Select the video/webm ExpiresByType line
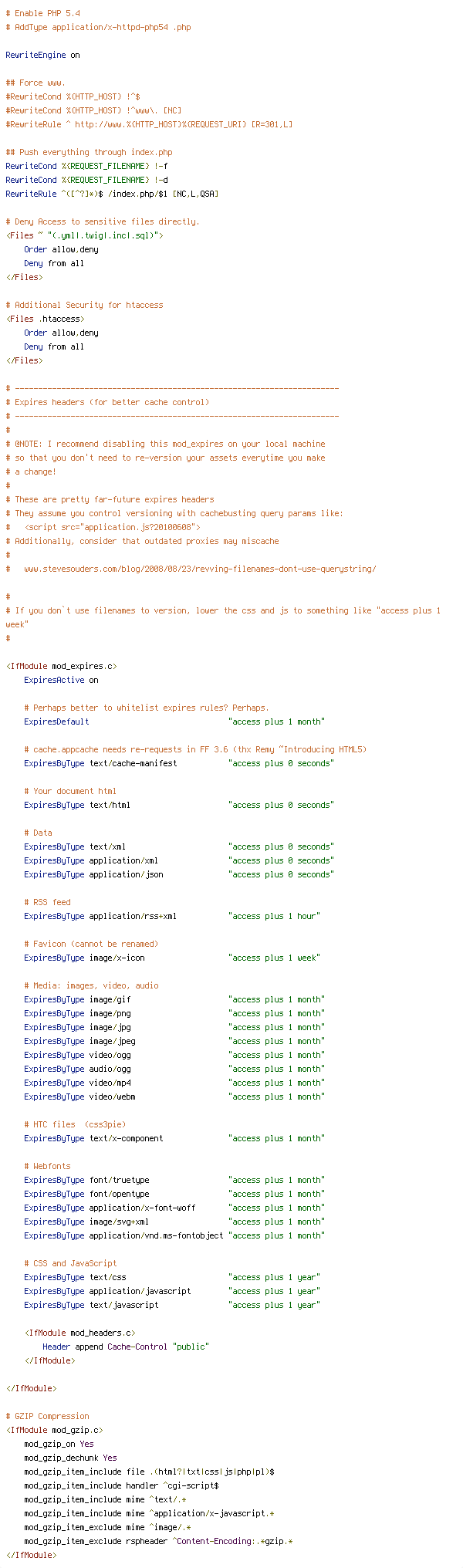 [x=174, y=1097]
